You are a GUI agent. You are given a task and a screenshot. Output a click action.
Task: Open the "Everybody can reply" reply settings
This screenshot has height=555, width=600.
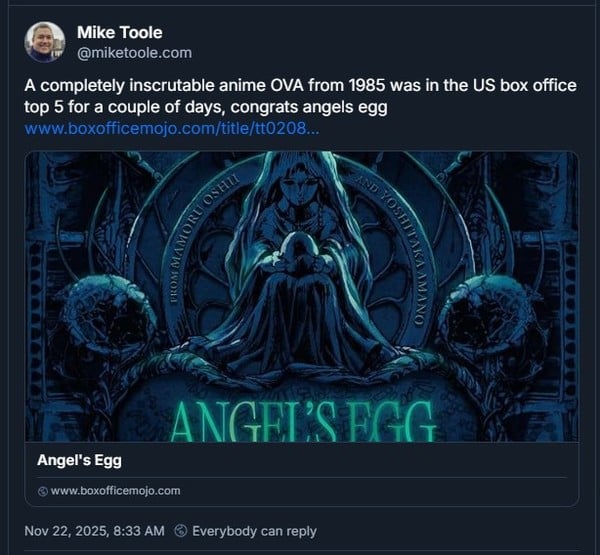(x=254, y=531)
